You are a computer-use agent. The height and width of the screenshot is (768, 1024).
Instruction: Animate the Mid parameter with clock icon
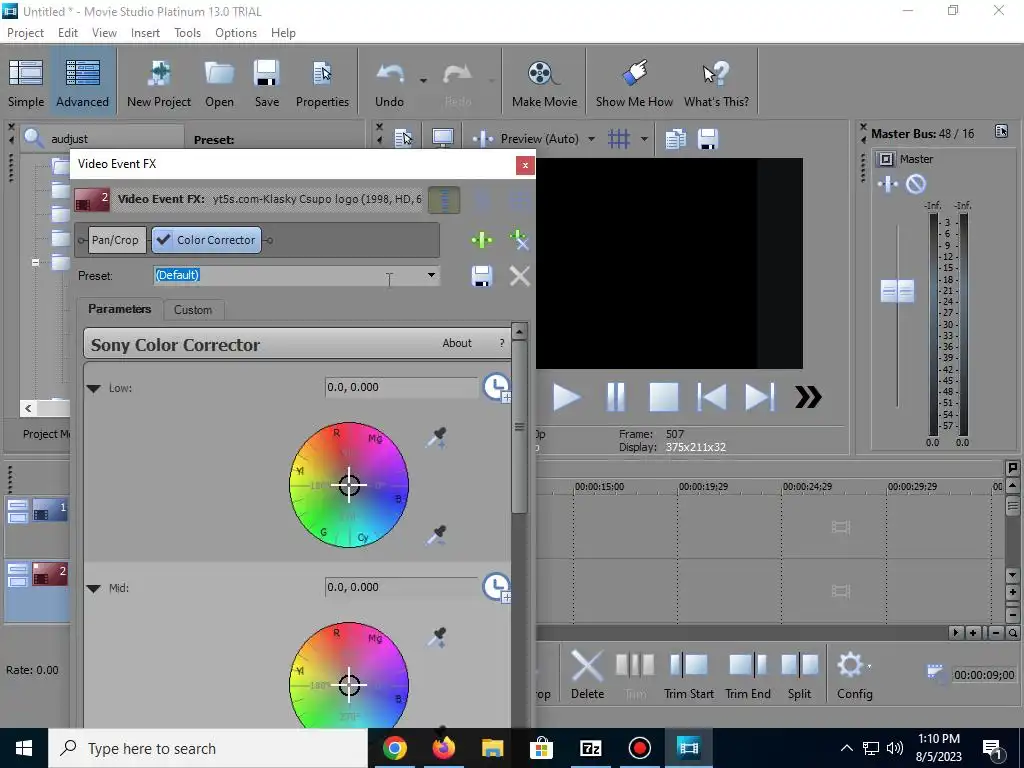pyautogui.click(x=496, y=587)
